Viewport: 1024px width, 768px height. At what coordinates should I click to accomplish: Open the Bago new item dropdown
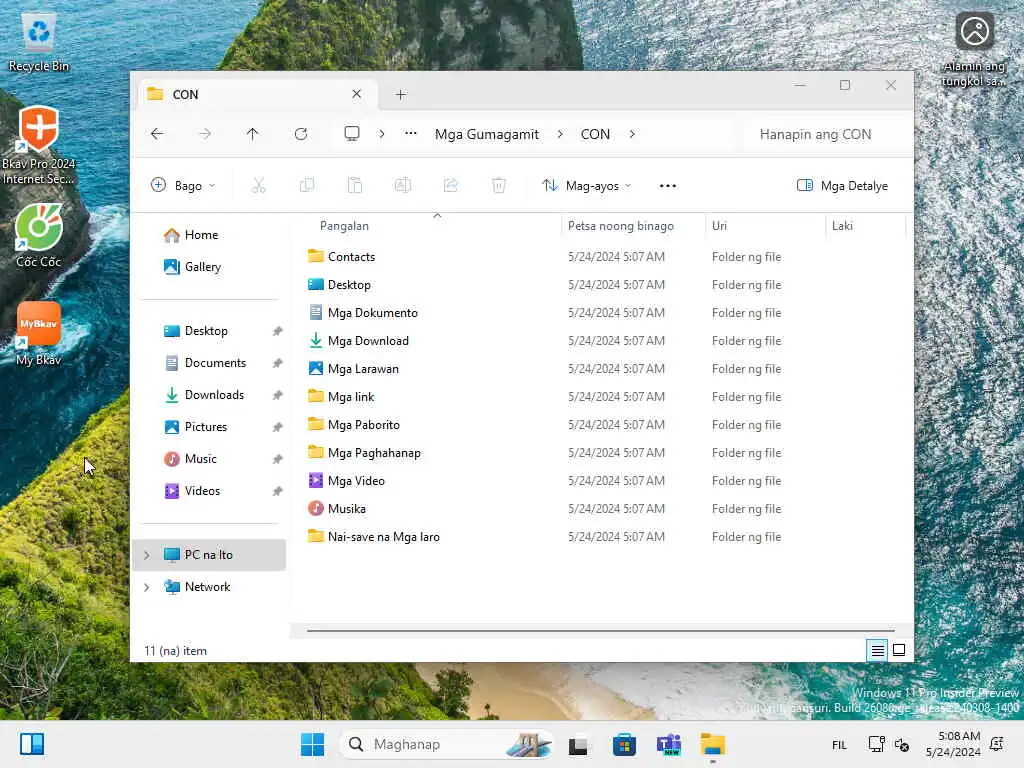(x=183, y=185)
